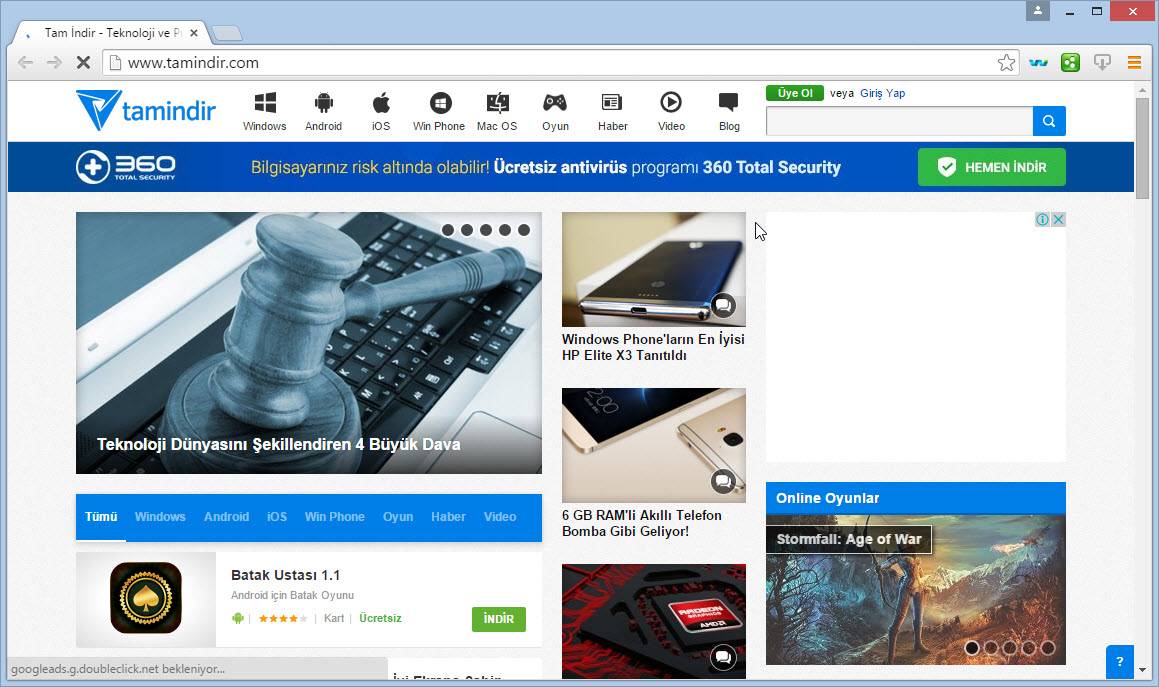Viewport: 1159px width, 687px height.
Task: Open Chrome's hamburger menu
Action: point(1134,63)
